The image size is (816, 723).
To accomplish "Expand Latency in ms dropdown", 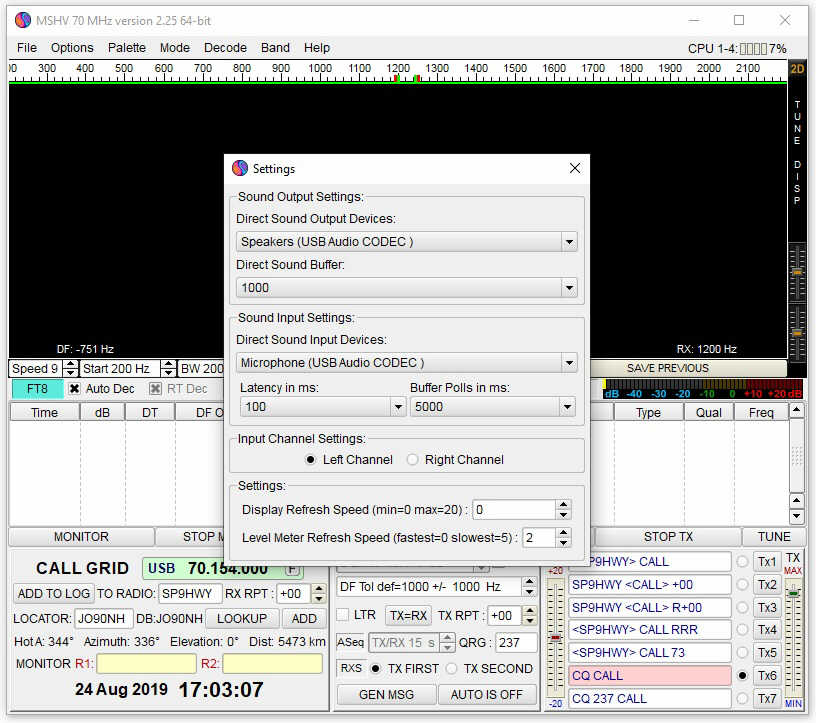I will (x=398, y=407).
